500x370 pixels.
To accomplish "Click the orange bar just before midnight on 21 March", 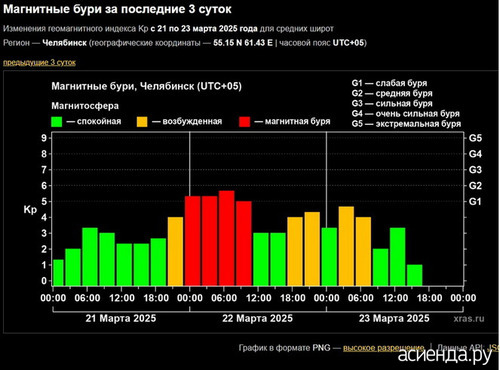I will 175,251.
